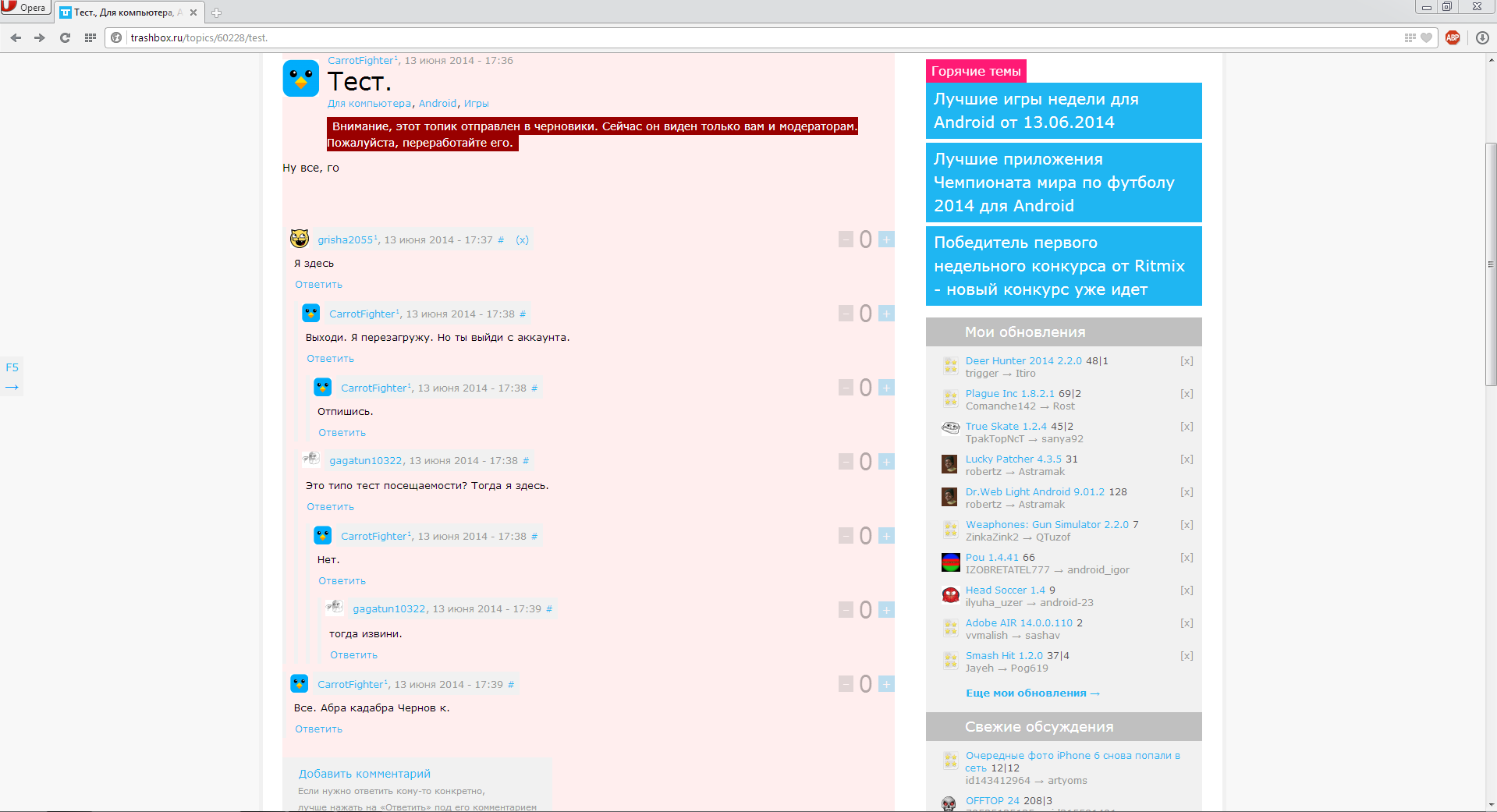Viewport: 1497px width, 812px height.
Task: Go back using browser back arrow
Action: tap(16, 37)
